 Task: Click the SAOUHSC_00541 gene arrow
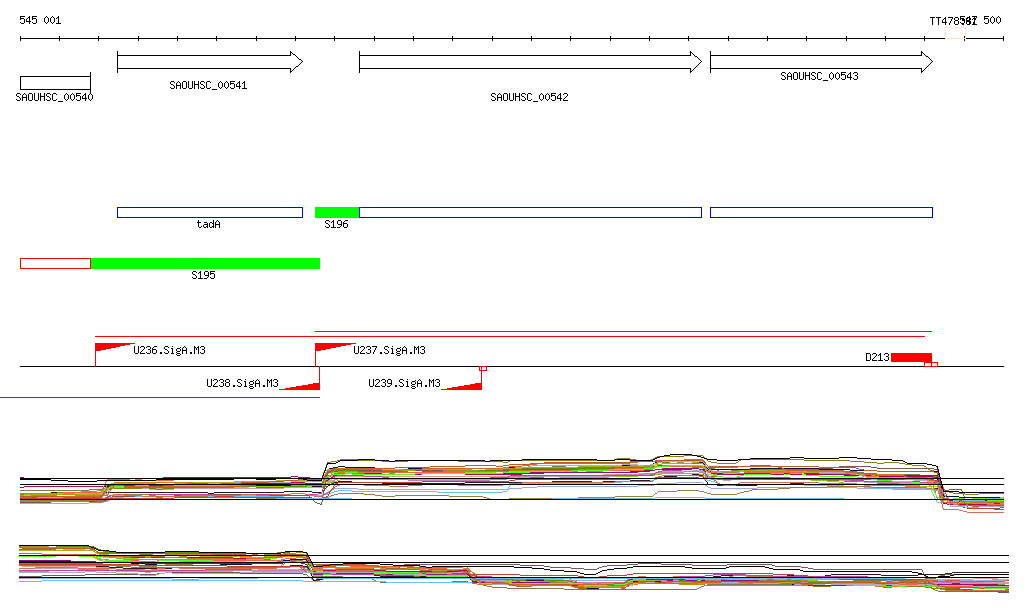[209, 63]
